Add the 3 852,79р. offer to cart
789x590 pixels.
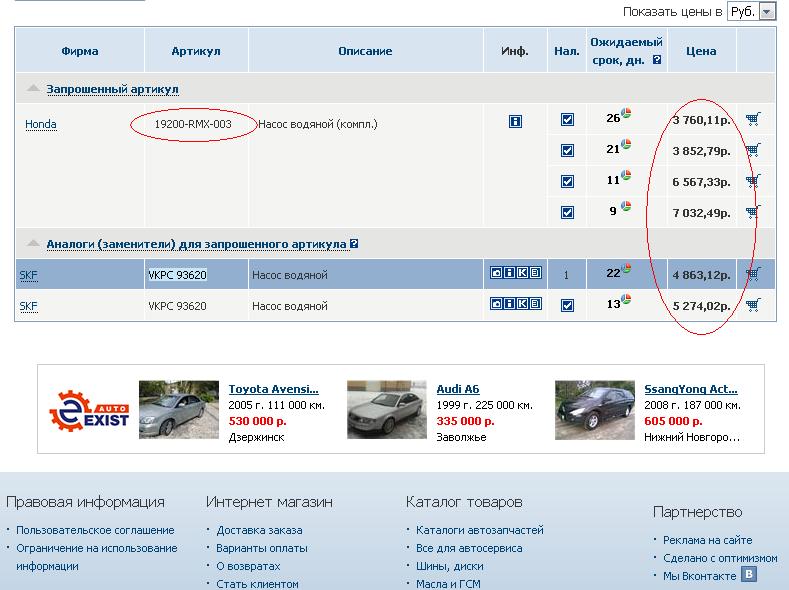[753, 150]
